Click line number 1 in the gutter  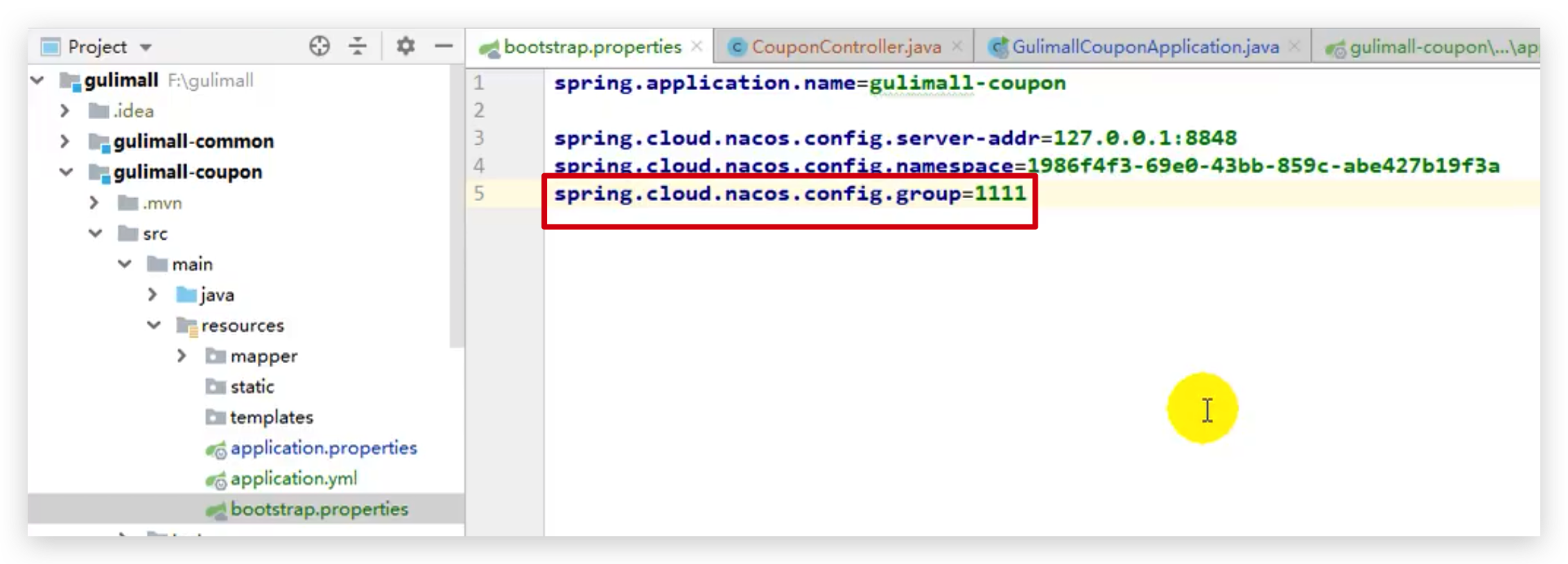coord(479,83)
